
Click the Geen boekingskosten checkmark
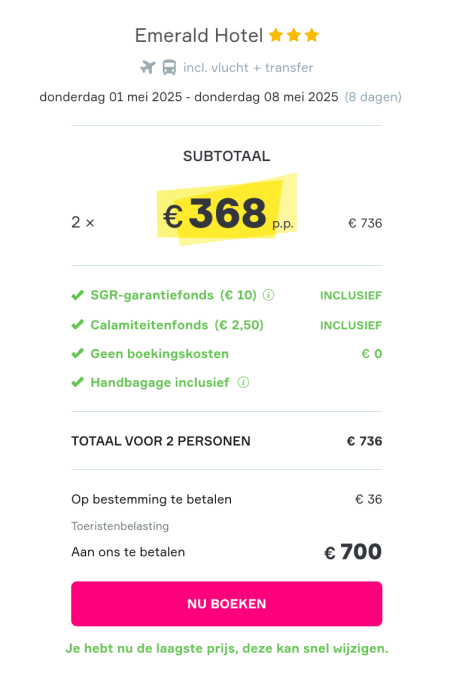(x=78, y=354)
